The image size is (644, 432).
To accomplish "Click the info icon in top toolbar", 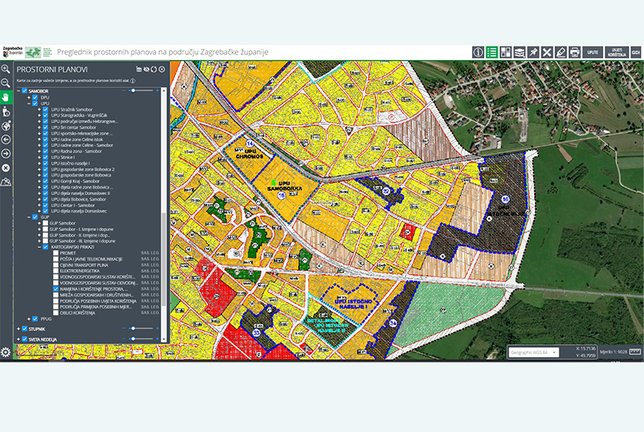I will pos(478,52).
